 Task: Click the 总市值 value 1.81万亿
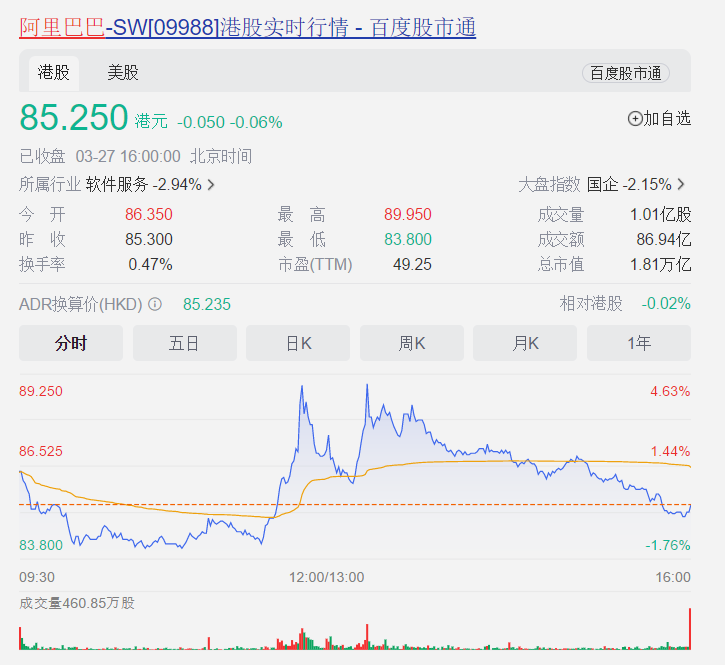click(661, 265)
